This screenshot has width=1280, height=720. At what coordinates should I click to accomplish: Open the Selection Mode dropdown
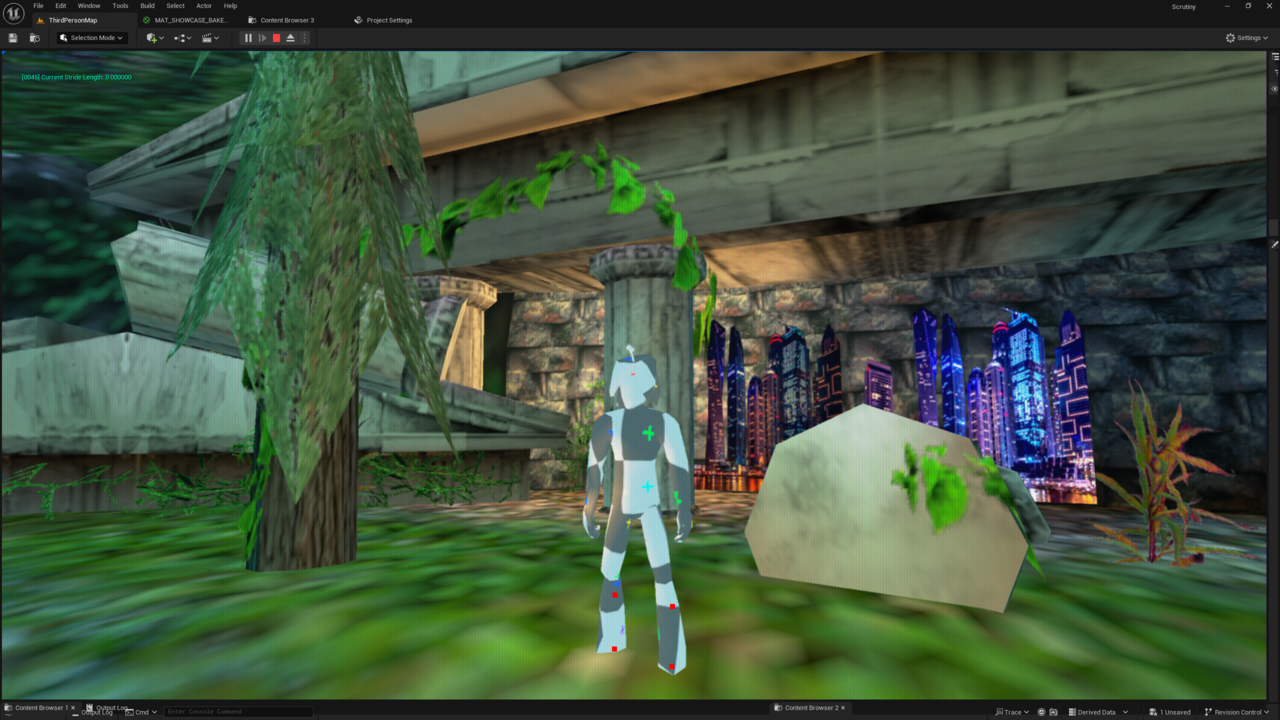click(x=91, y=38)
